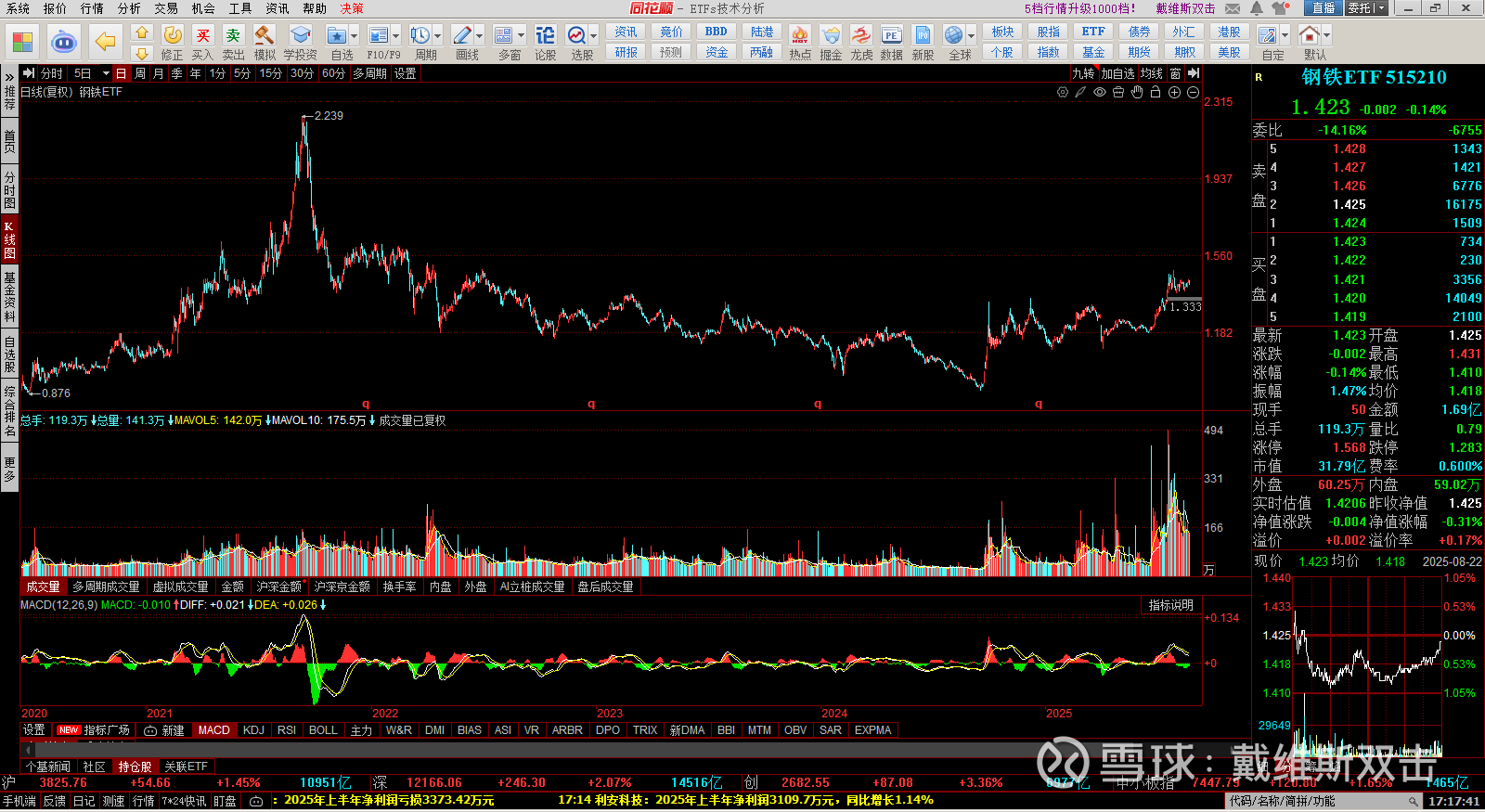The height and width of the screenshot is (812, 1485).
Task: Expand the 周期 period dropdown arrow
Action: (x=438, y=35)
